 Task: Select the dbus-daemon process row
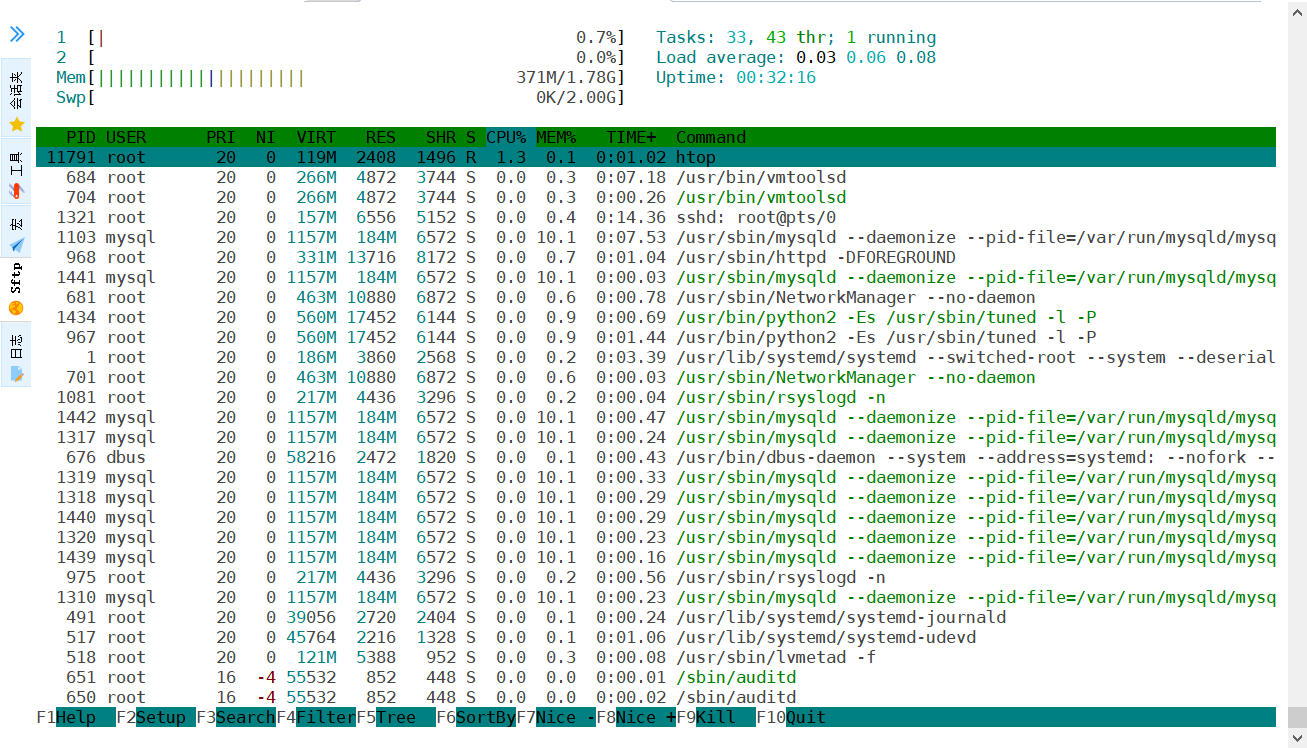(656, 457)
